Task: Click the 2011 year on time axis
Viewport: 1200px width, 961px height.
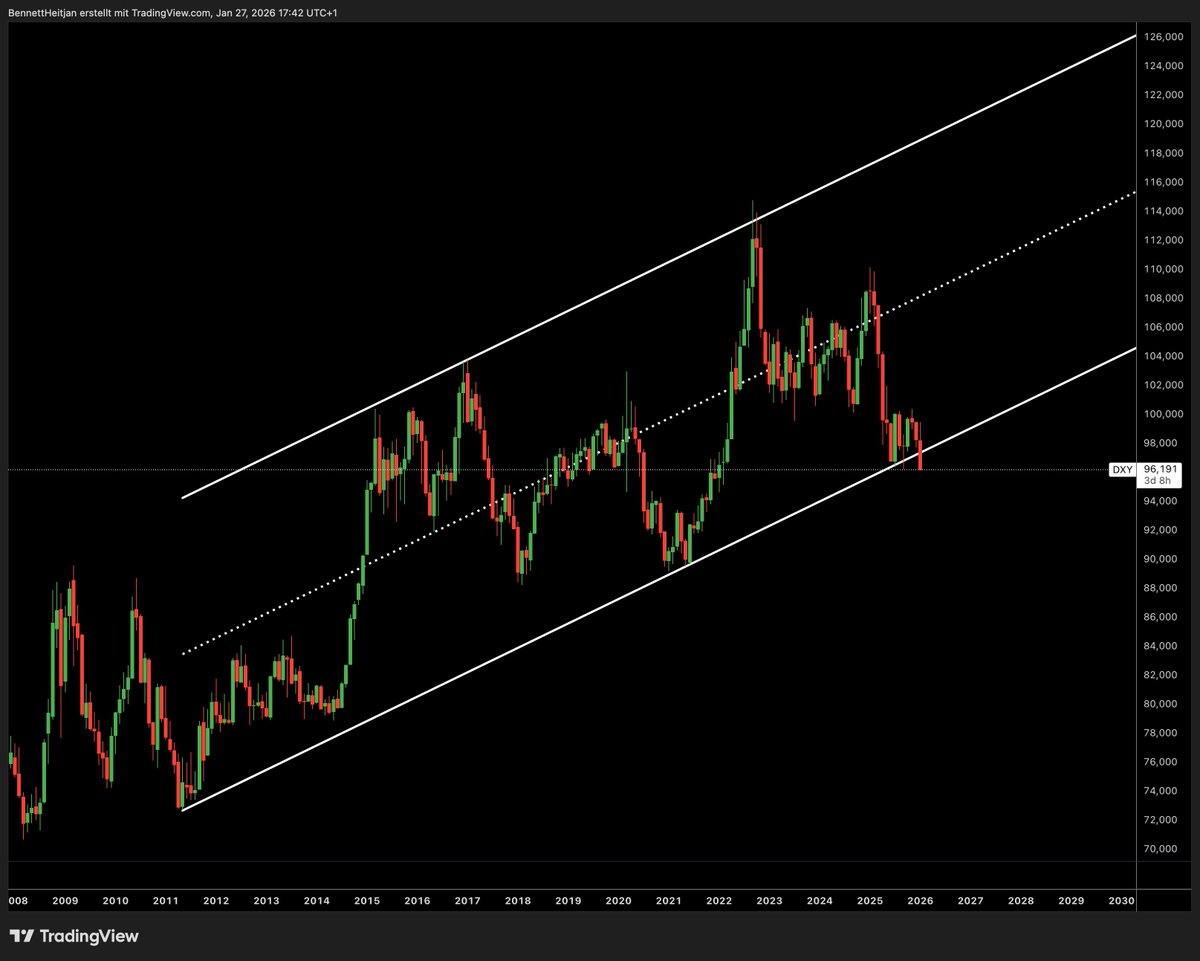Action: (165, 901)
